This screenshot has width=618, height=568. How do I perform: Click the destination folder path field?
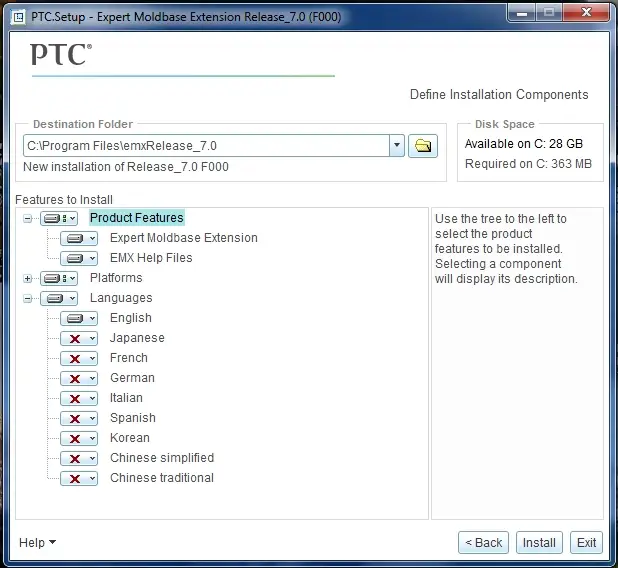point(206,145)
